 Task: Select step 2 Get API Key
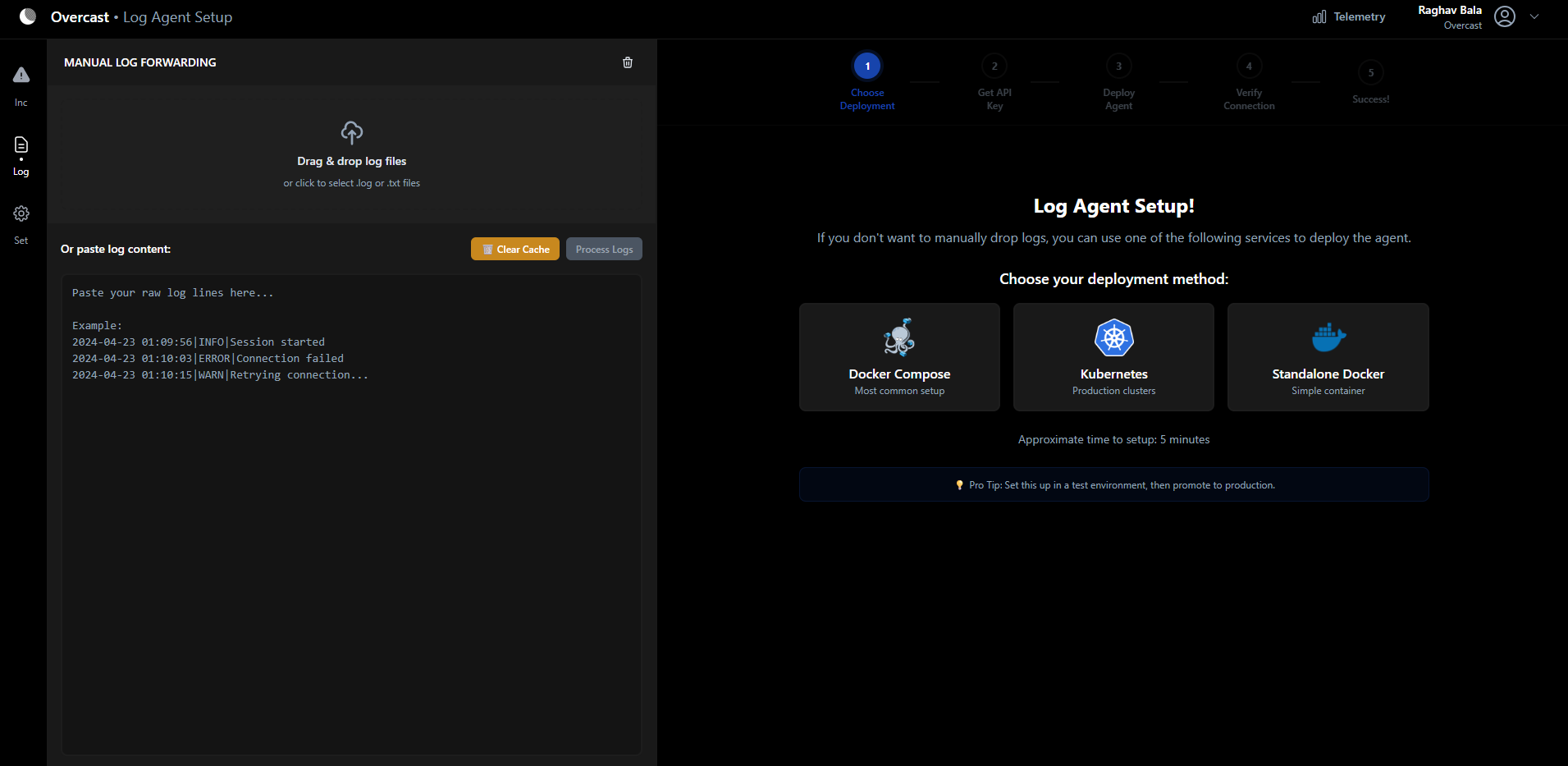click(994, 82)
